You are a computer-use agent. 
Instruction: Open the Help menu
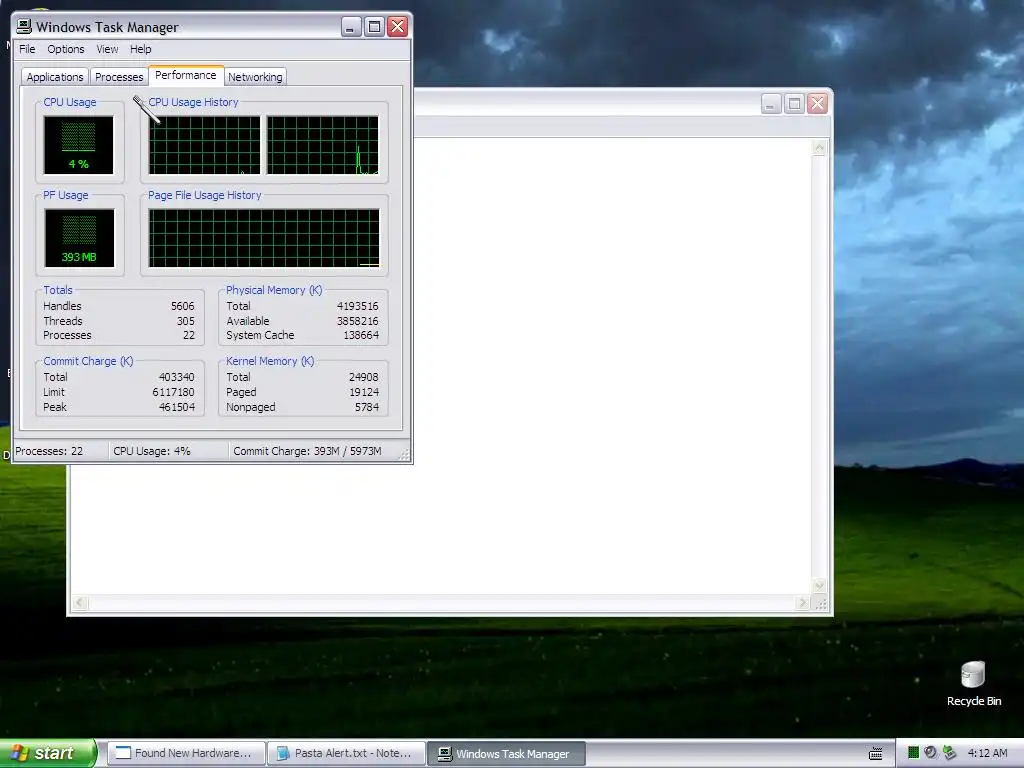click(140, 49)
